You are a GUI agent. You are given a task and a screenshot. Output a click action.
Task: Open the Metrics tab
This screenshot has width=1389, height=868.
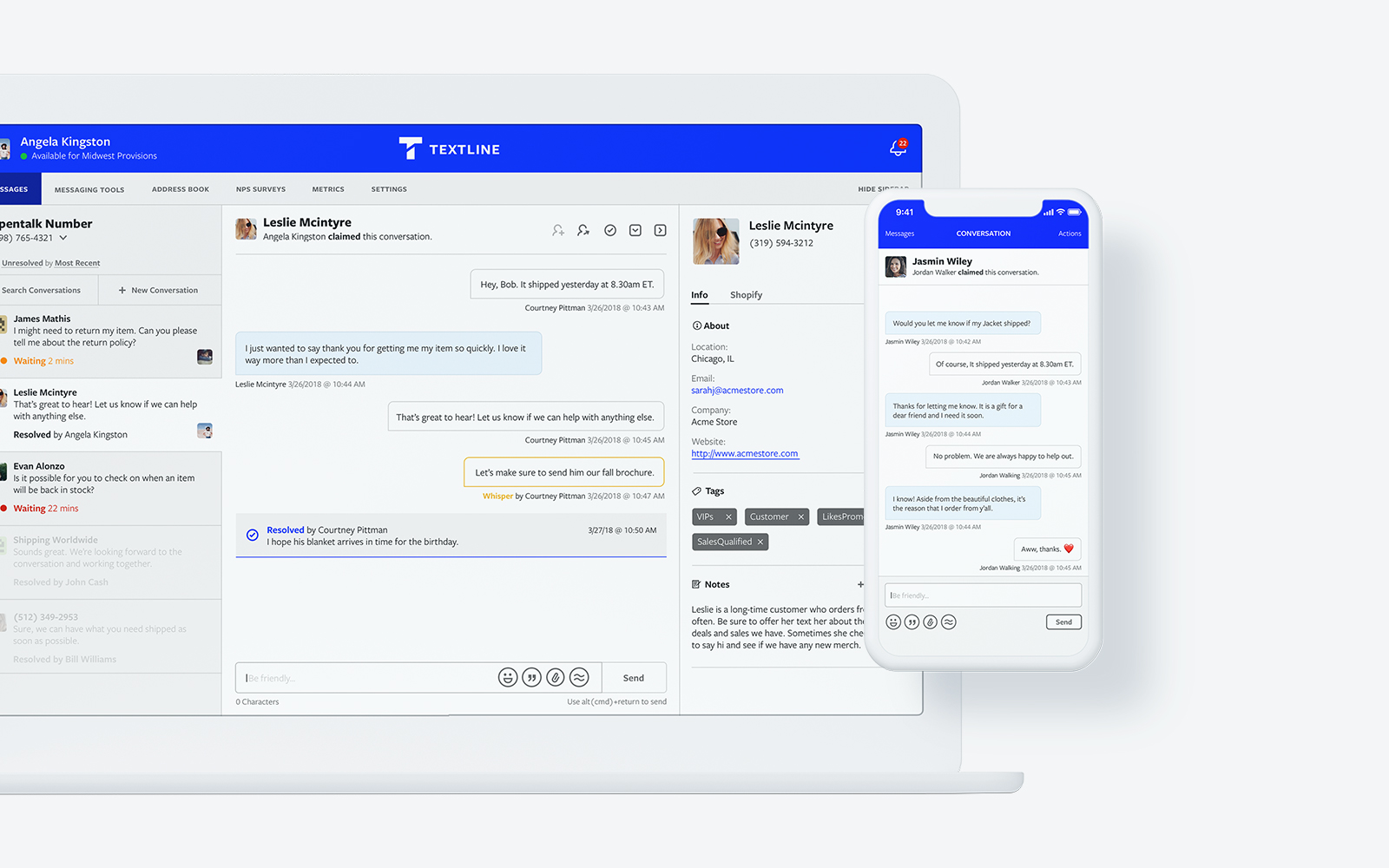point(328,189)
